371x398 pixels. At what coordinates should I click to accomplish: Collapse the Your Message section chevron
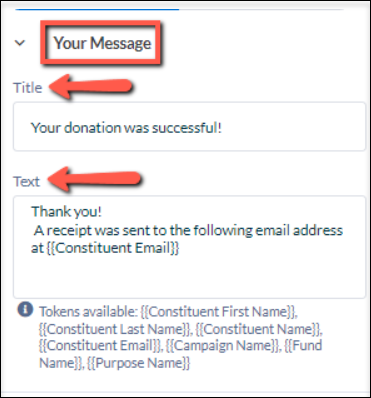click(x=20, y=43)
